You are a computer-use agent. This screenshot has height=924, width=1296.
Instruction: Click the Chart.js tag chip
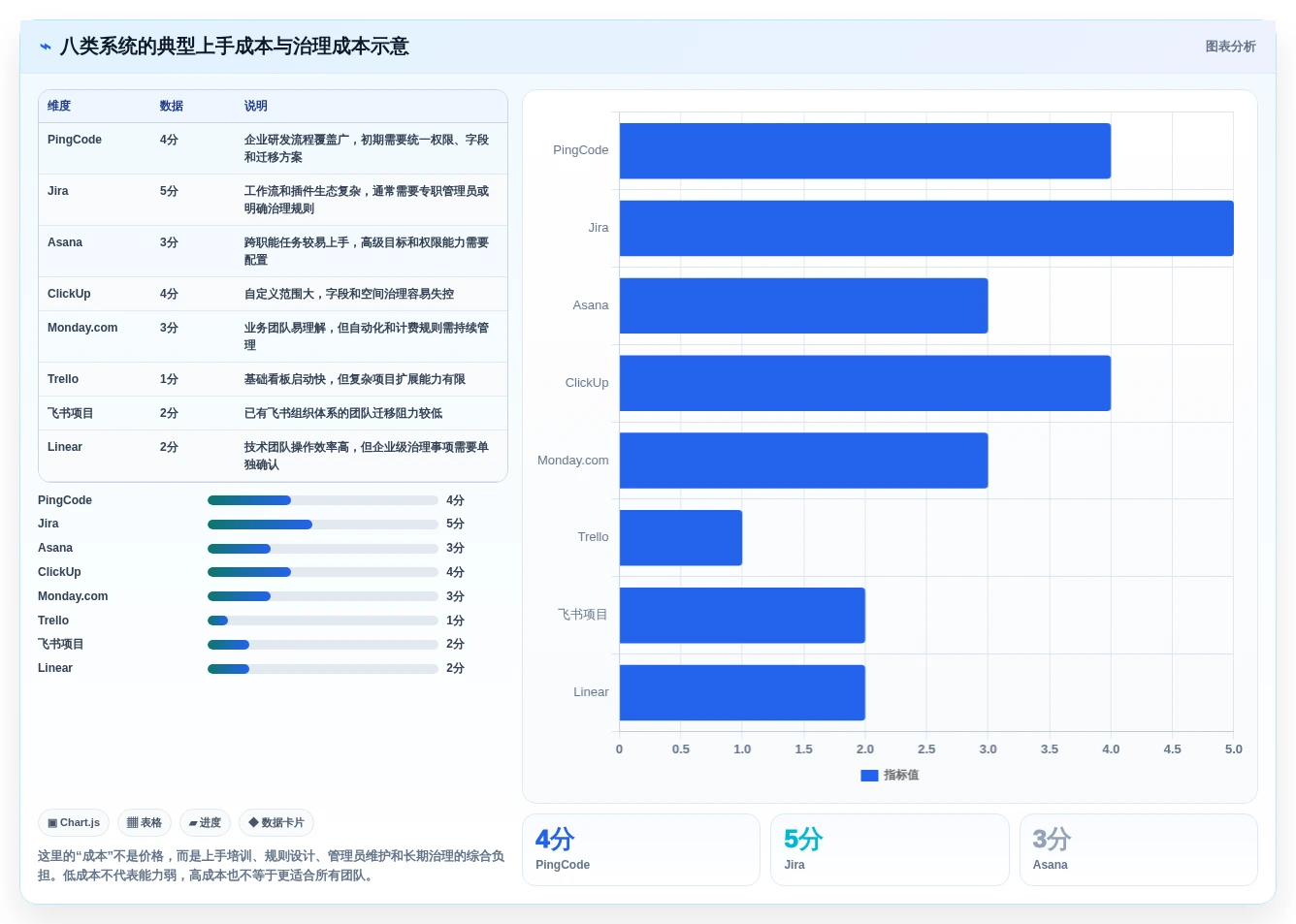coord(74,823)
